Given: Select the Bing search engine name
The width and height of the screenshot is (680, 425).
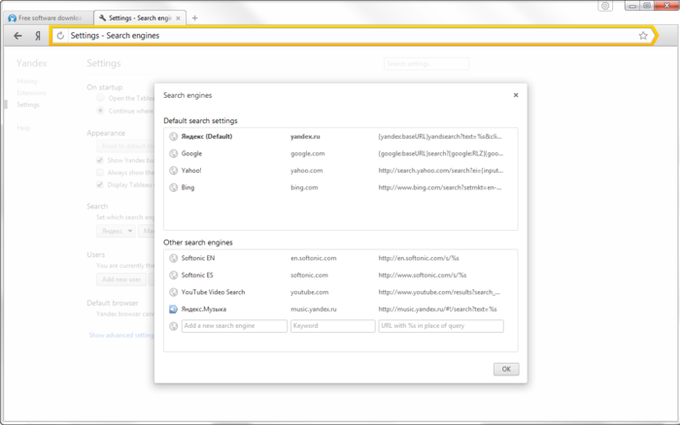Looking at the screenshot, I should pyautogui.click(x=188, y=187).
